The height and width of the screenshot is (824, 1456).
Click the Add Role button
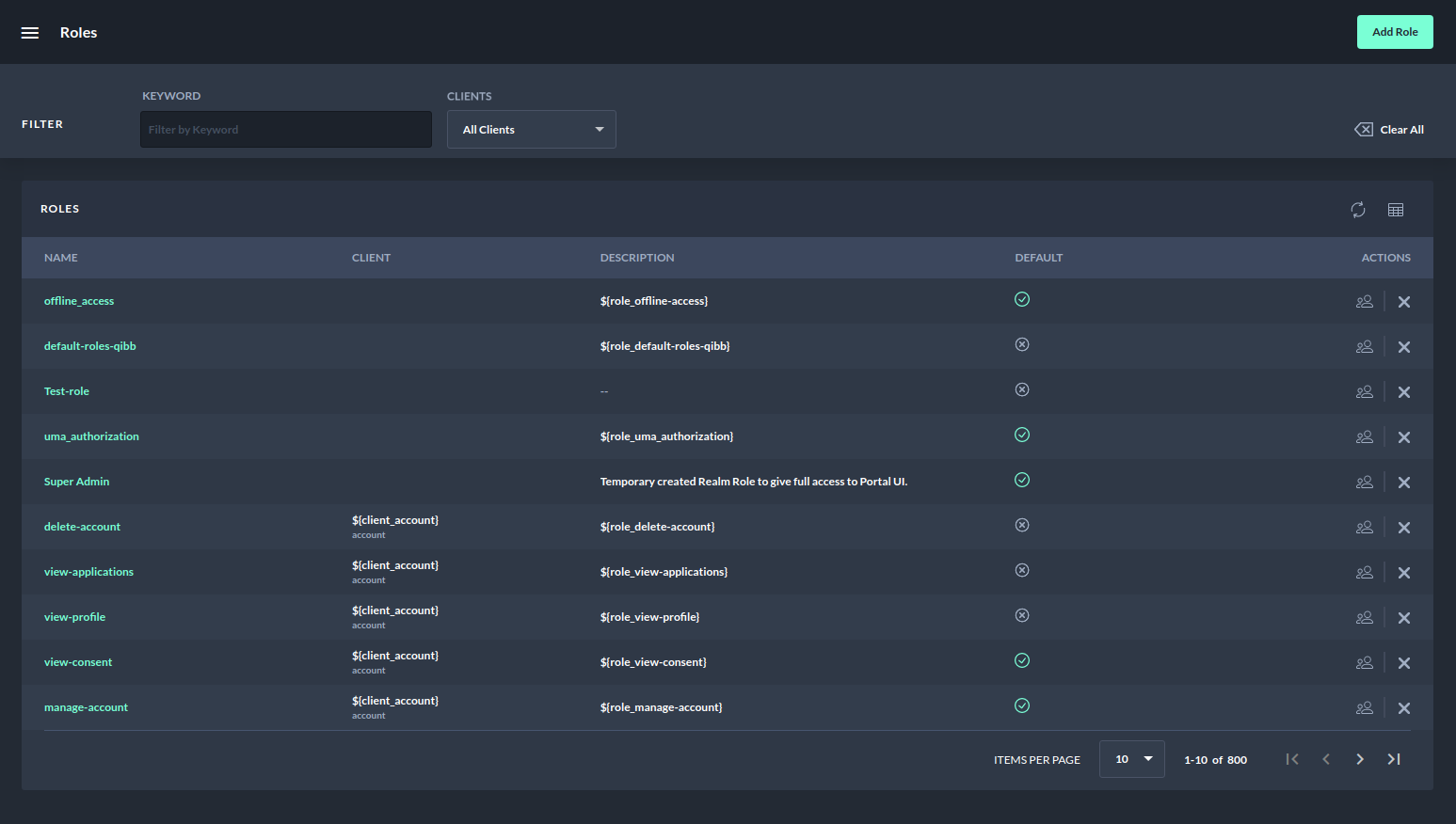1394,32
